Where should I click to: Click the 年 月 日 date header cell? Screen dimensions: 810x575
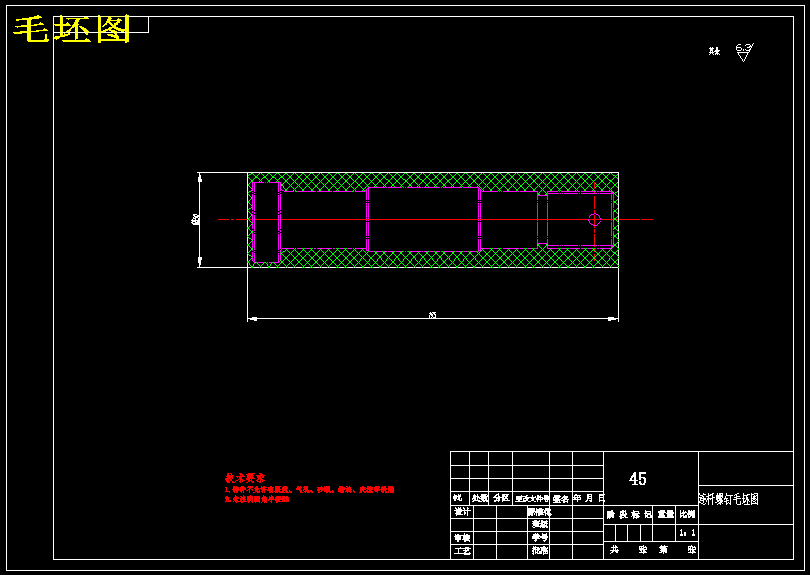(x=588, y=499)
